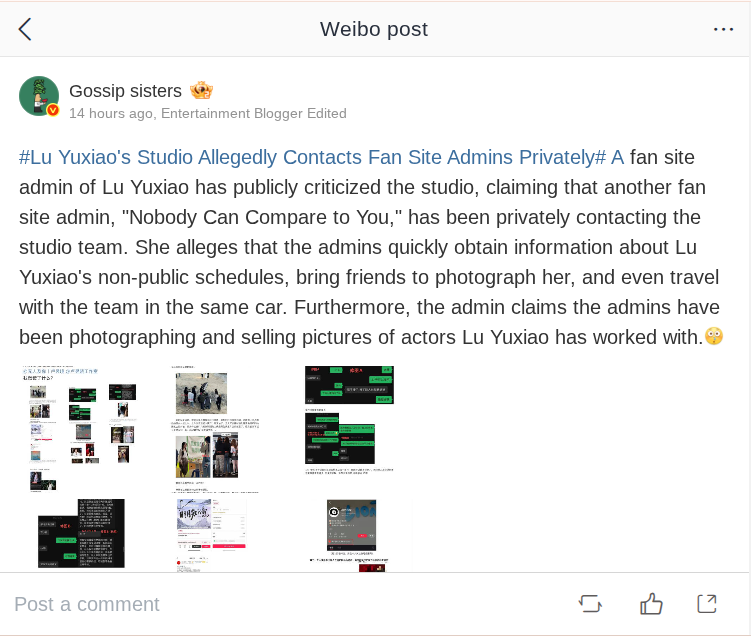
Task: Like the post with thumbs-up icon
Action: click(x=651, y=603)
